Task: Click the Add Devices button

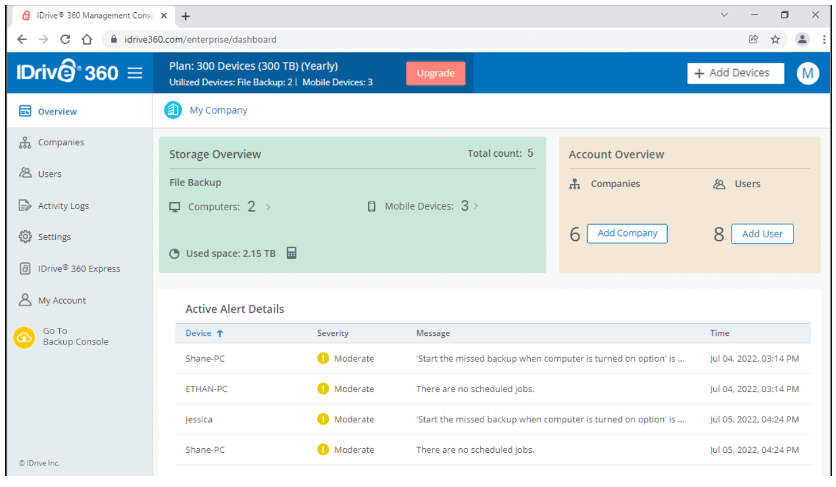Action: pos(735,73)
